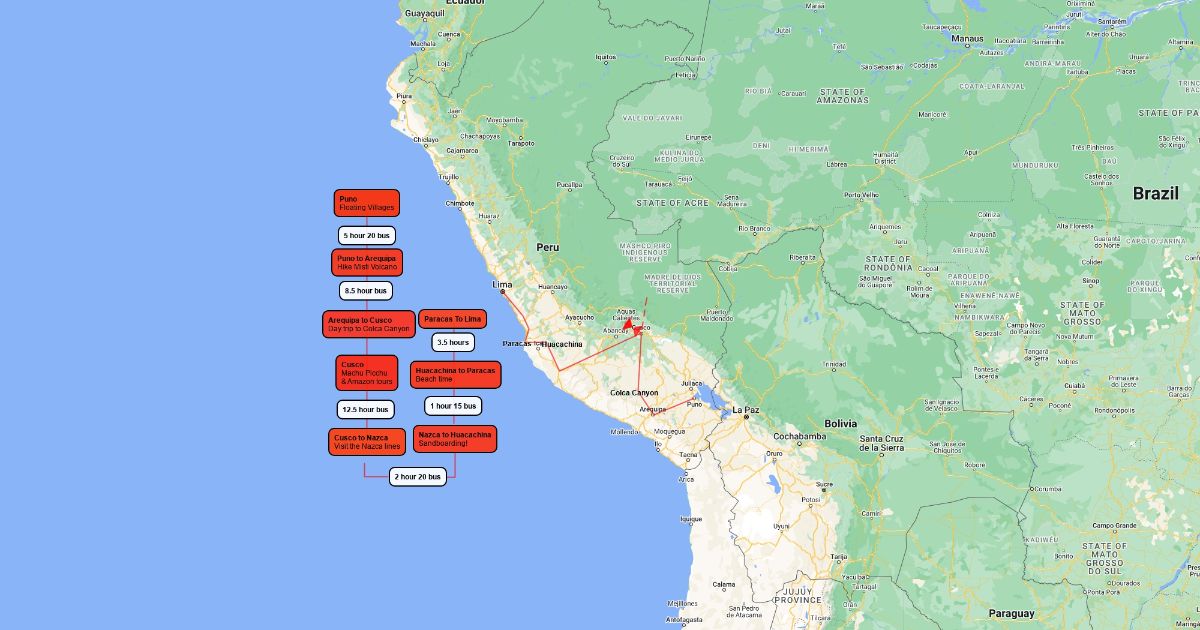Select the Nazca to Huacachina Sandboarding box
The width and height of the screenshot is (1200, 630).
tap(455, 439)
